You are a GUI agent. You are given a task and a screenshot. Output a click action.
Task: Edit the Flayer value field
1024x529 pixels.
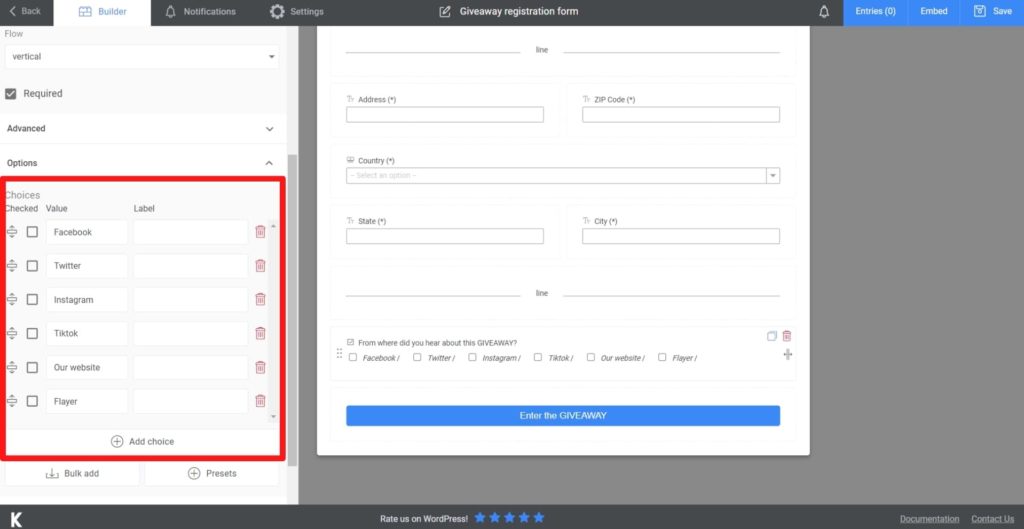(87, 401)
